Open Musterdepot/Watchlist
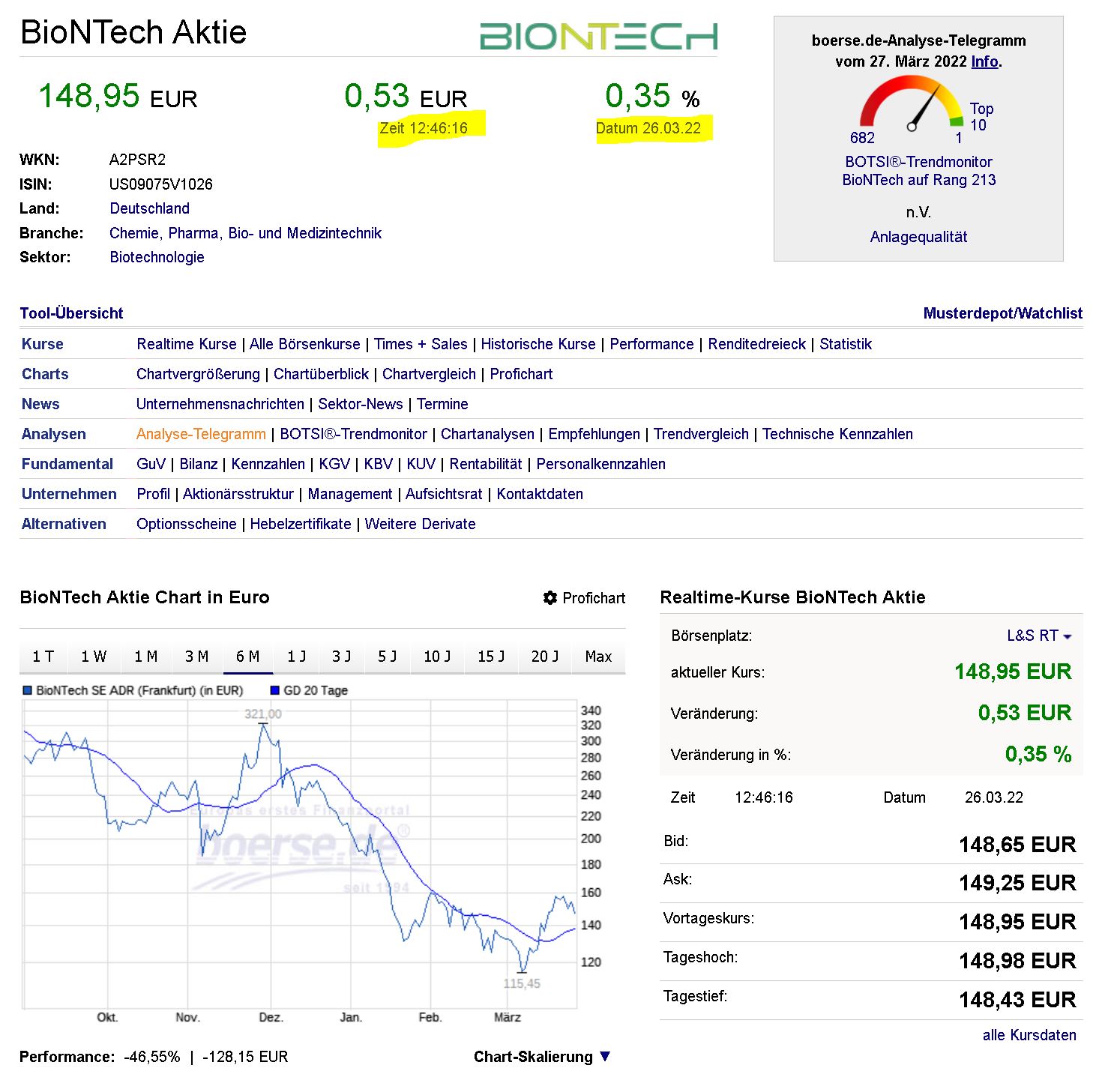Screen dimensions: 1120x1074 point(1002,313)
